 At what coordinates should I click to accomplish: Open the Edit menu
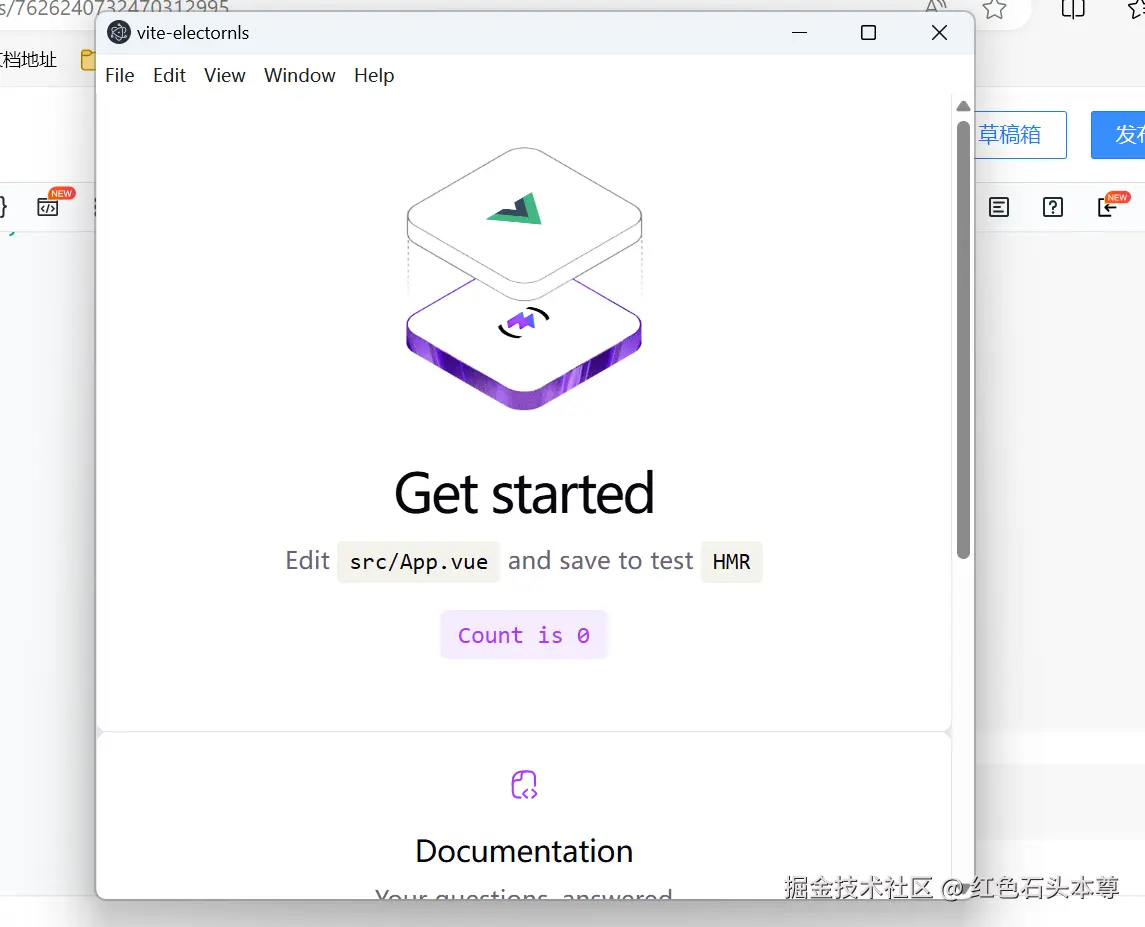[x=169, y=75]
